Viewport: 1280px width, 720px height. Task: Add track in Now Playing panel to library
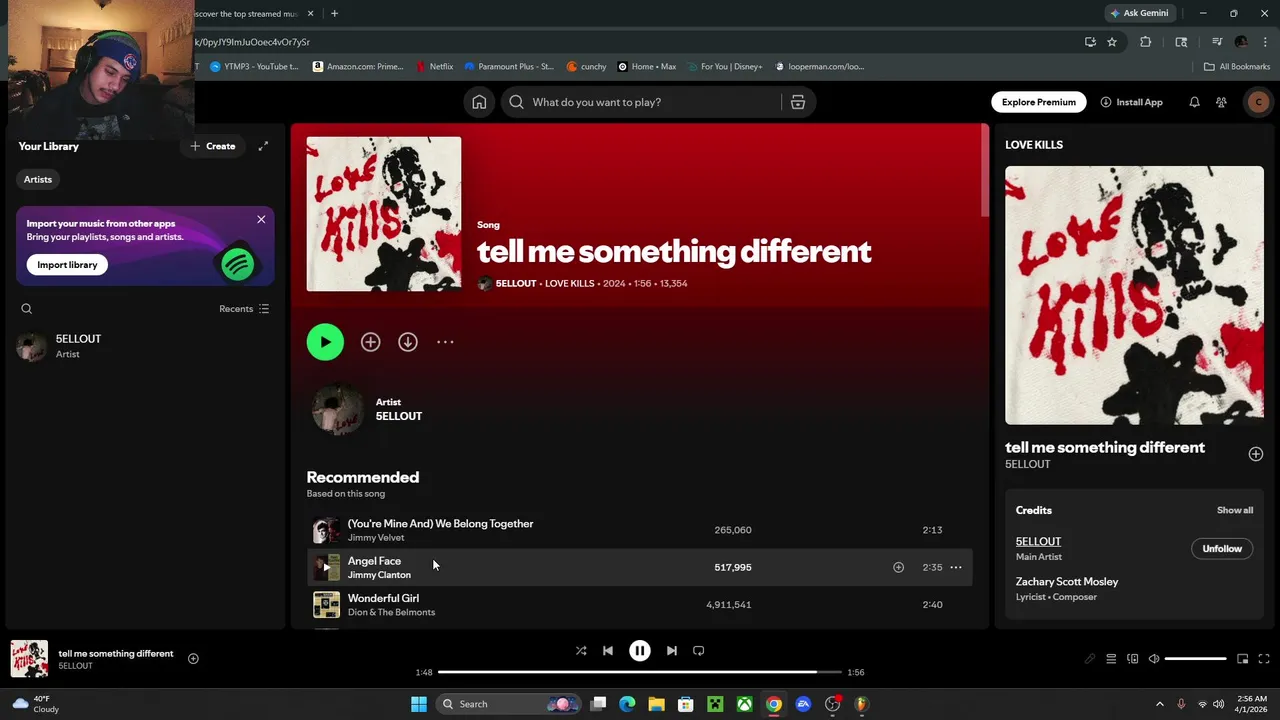coord(1256,454)
